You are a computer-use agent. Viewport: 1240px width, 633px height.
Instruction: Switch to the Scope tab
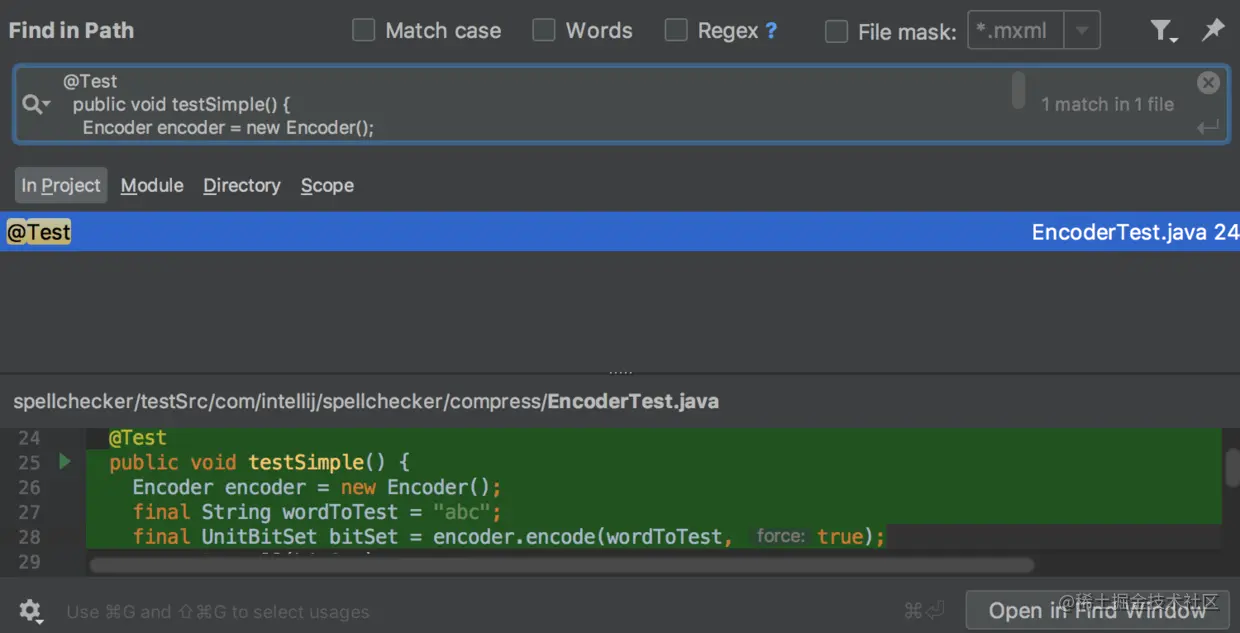tap(327, 185)
